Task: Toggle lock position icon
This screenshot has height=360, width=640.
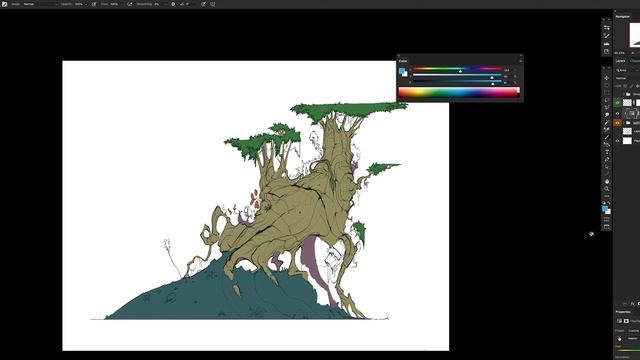Action: [x=638, y=86]
